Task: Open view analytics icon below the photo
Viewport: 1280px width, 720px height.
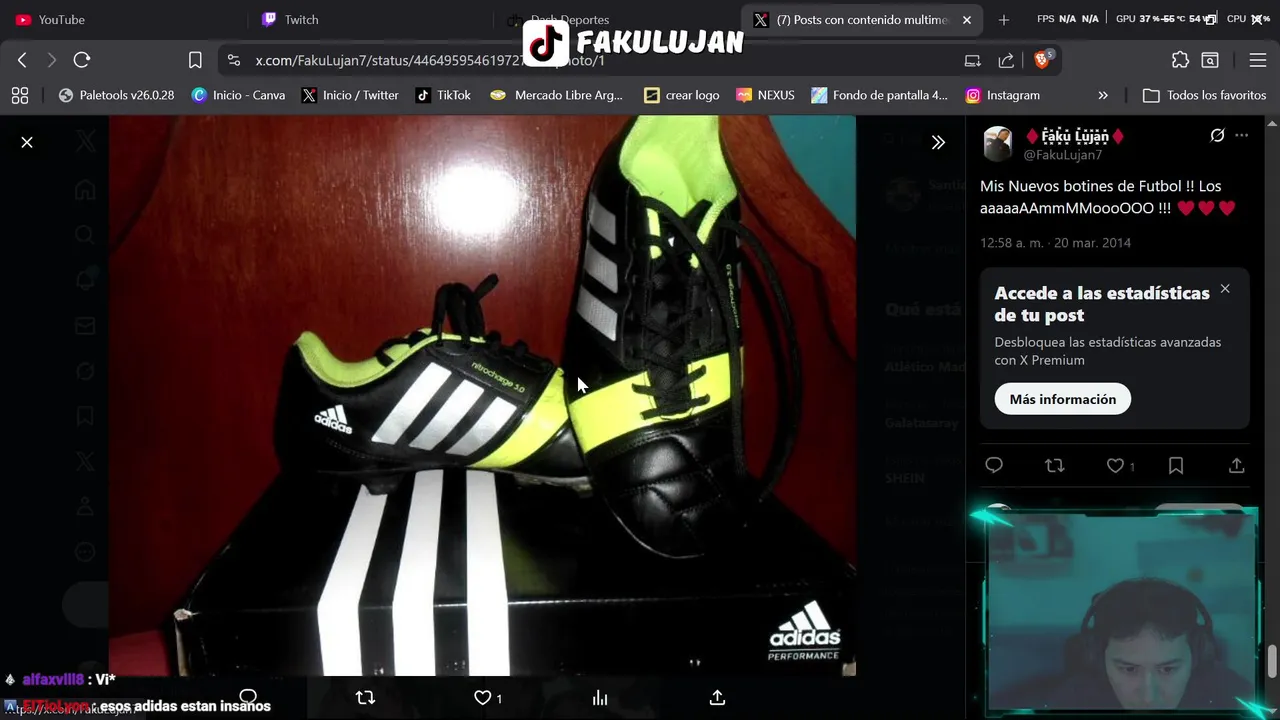Action: pyautogui.click(x=600, y=697)
